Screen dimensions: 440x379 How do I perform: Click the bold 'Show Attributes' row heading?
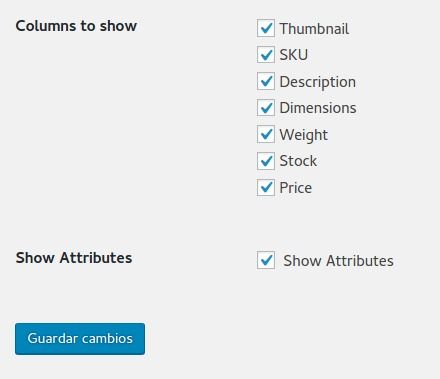coord(74,258)
